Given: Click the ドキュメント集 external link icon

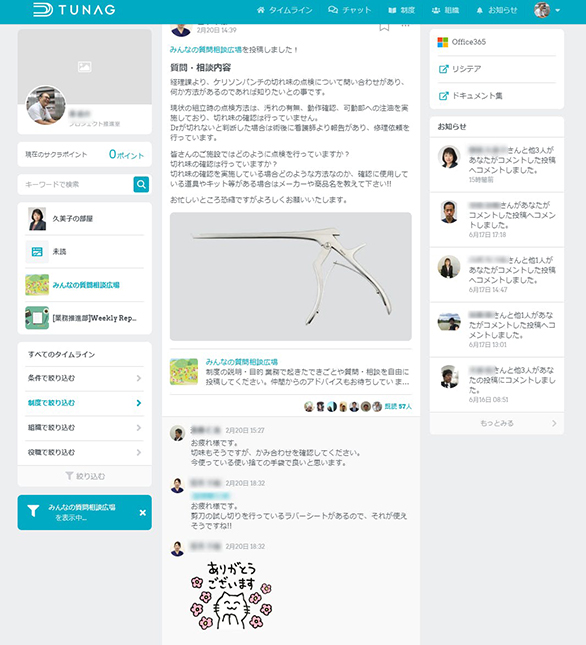Looking at the screenshot, I should [x=443, y=96].
